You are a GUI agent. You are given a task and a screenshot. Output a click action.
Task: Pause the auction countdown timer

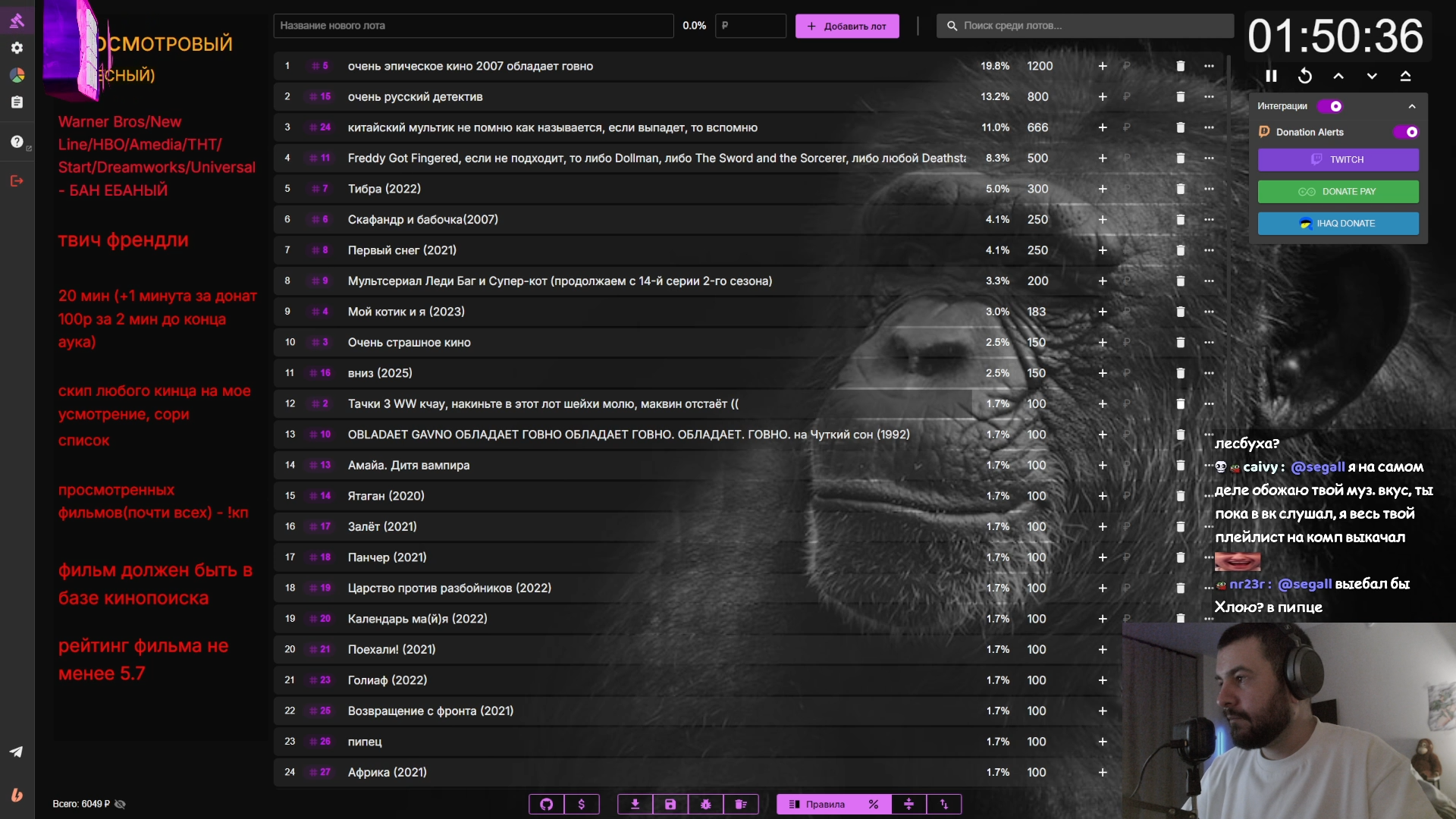pyautogui.click(x=1272, y=76)
